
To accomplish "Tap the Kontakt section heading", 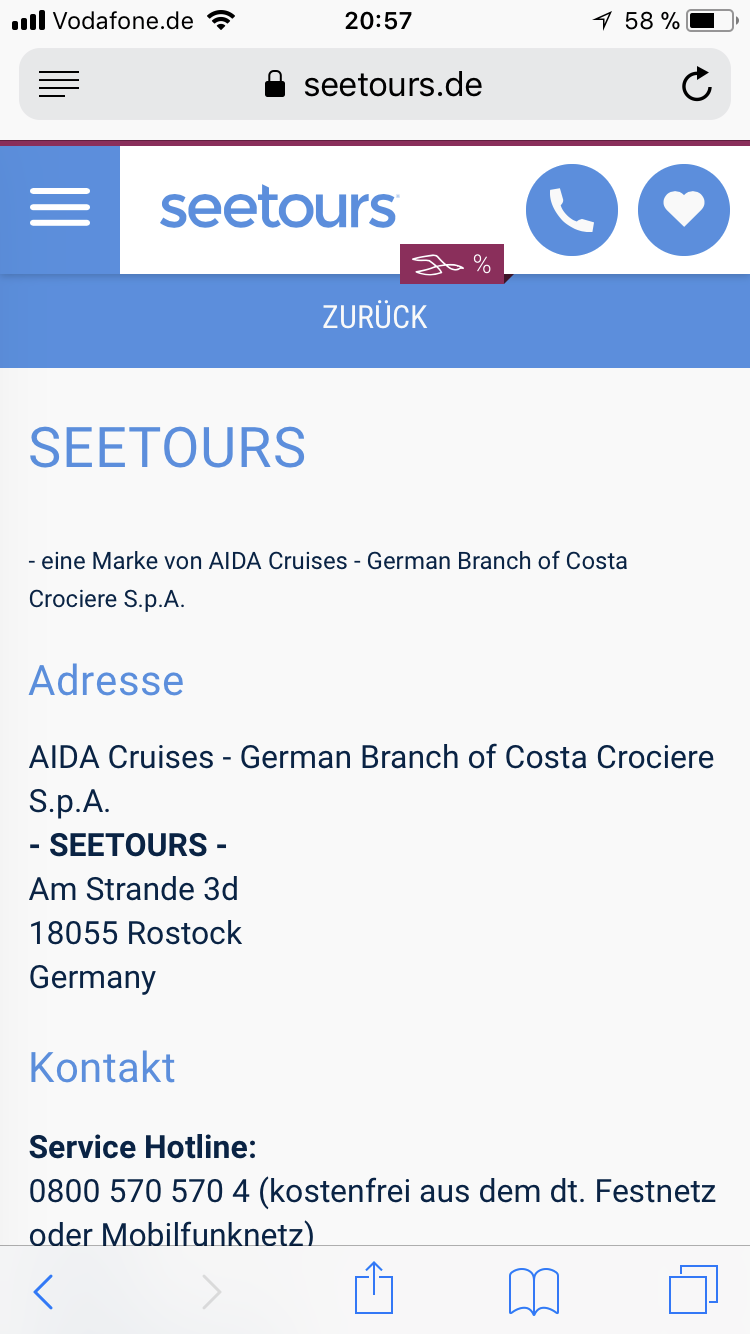I will coord(102,1068).
